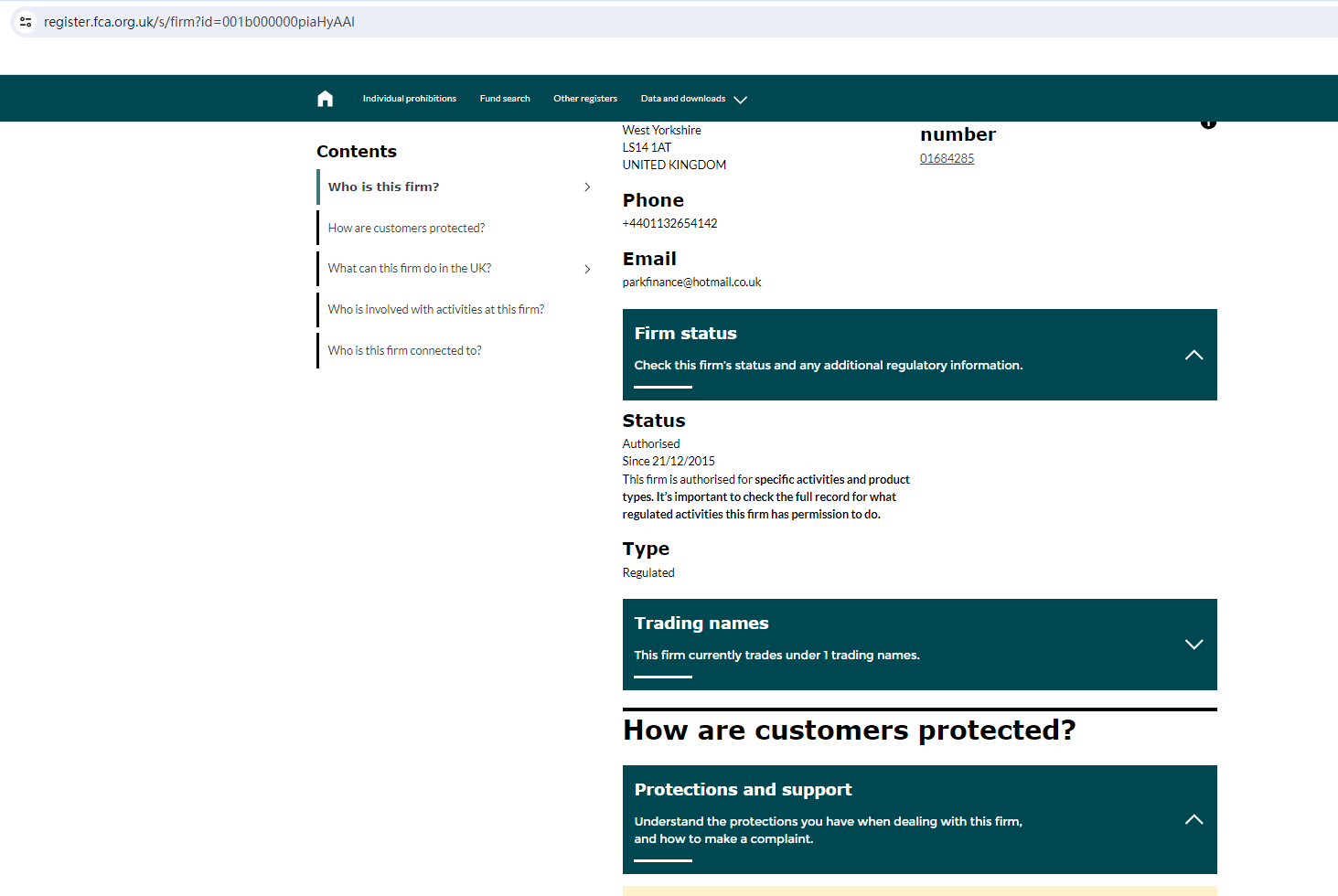Collapse the Firm status section
The width and height of the screenshot is (1338, 896).
tap(1193, 355)
